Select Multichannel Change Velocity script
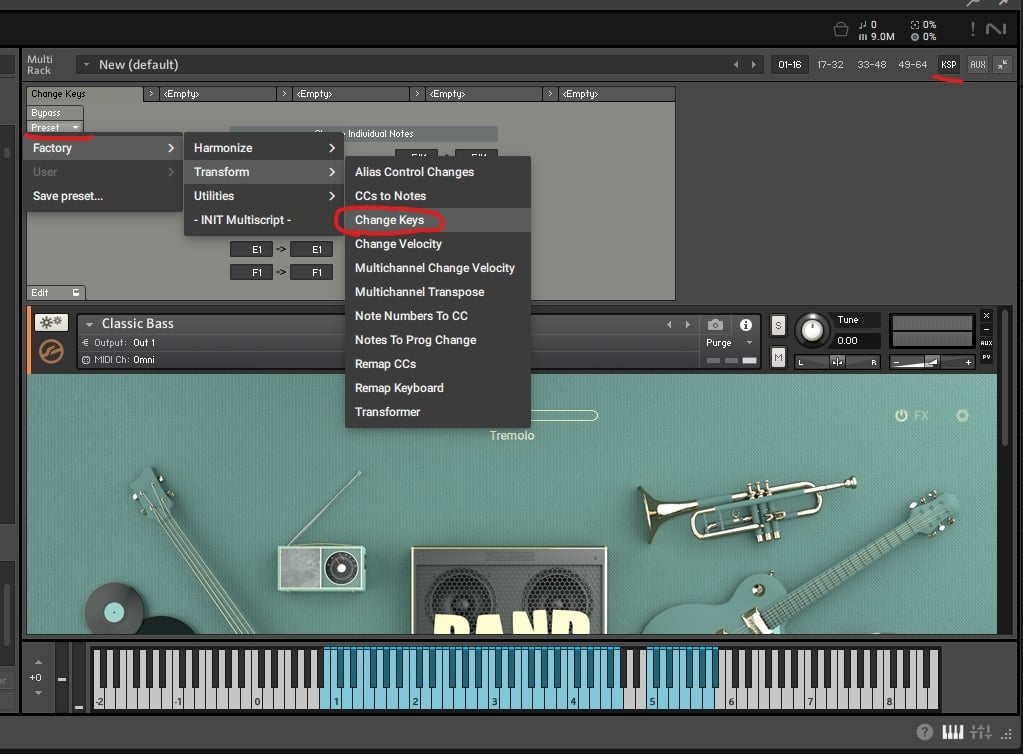Image resolution: width=1023 pixels, height=754 pixels. [x=437, y=268]
